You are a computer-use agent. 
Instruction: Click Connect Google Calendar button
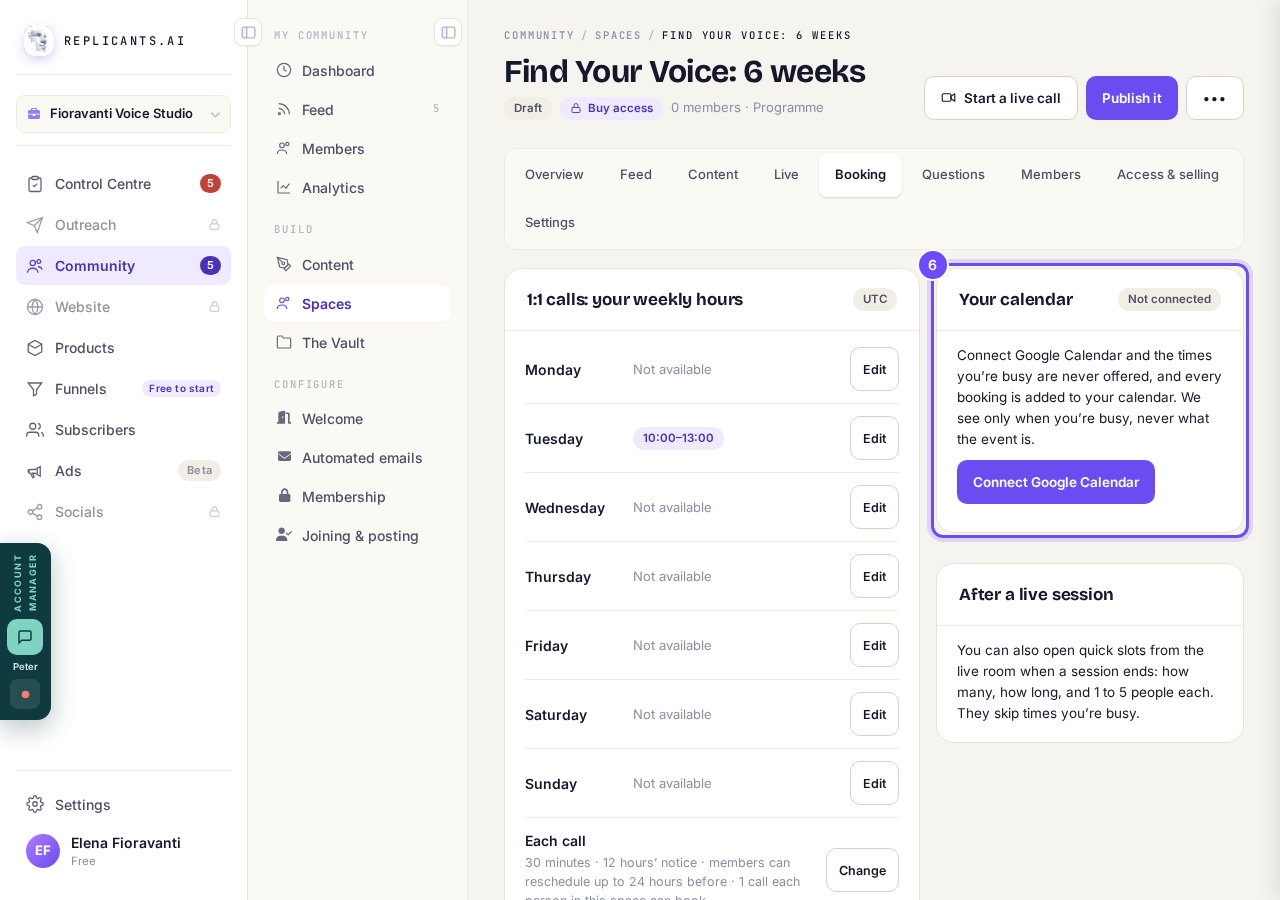coord(1056,482)
